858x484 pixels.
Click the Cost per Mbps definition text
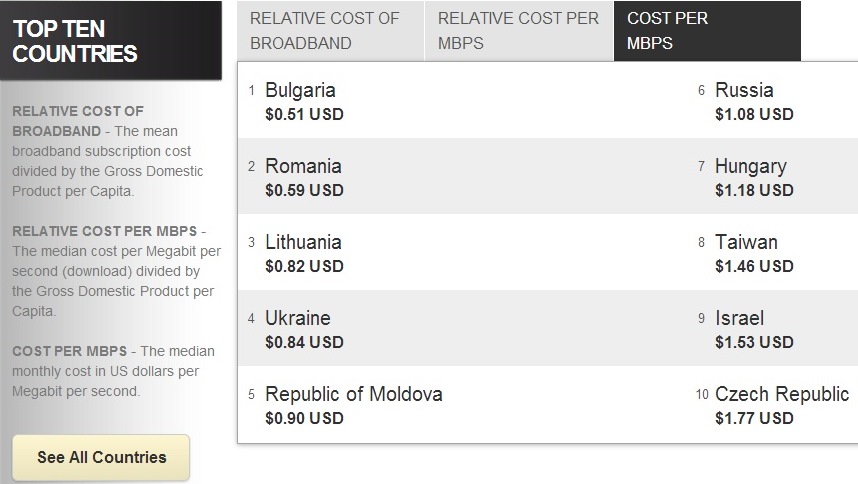coord(112,371)
